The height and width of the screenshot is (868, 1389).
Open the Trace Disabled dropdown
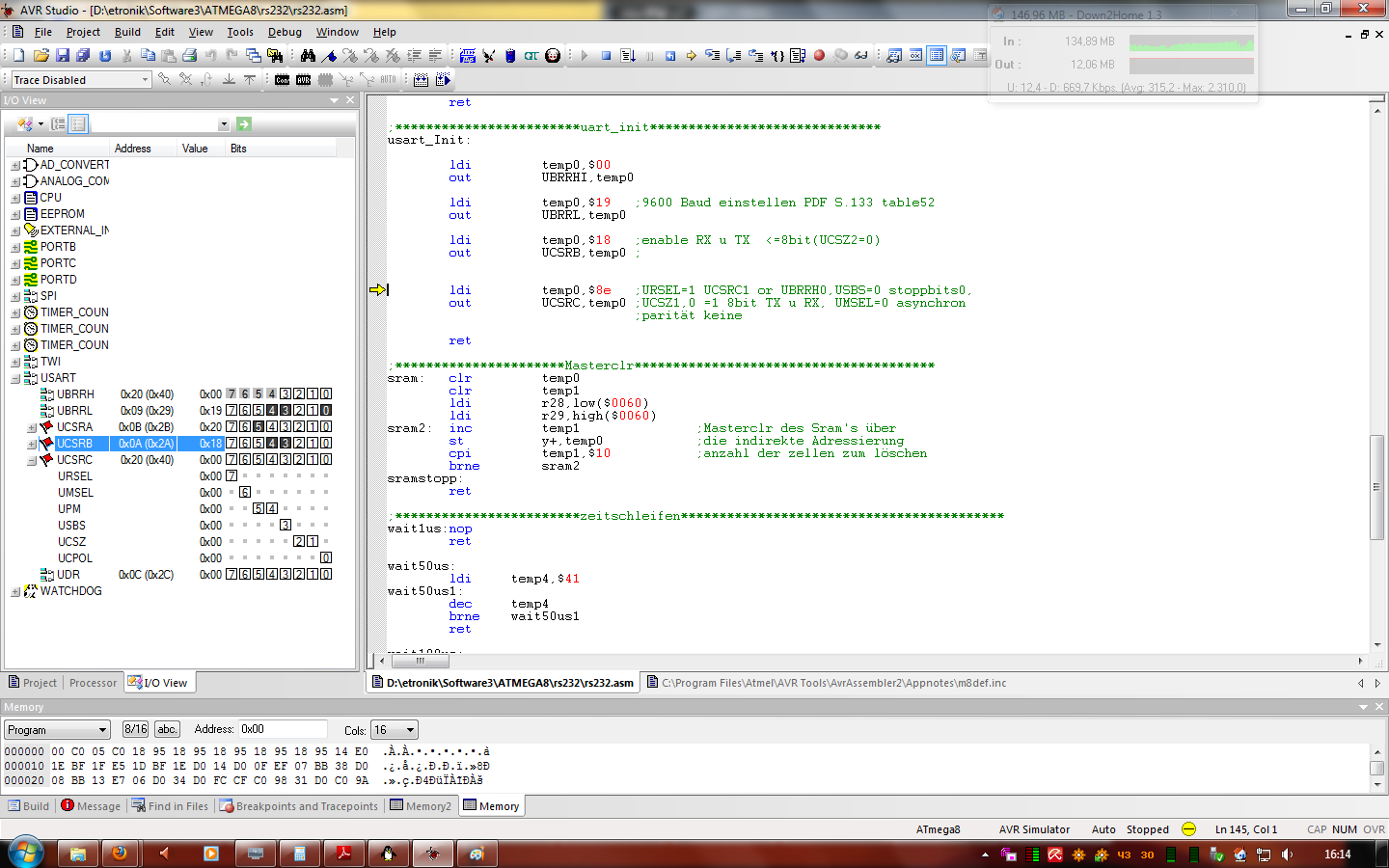(146, 80)
